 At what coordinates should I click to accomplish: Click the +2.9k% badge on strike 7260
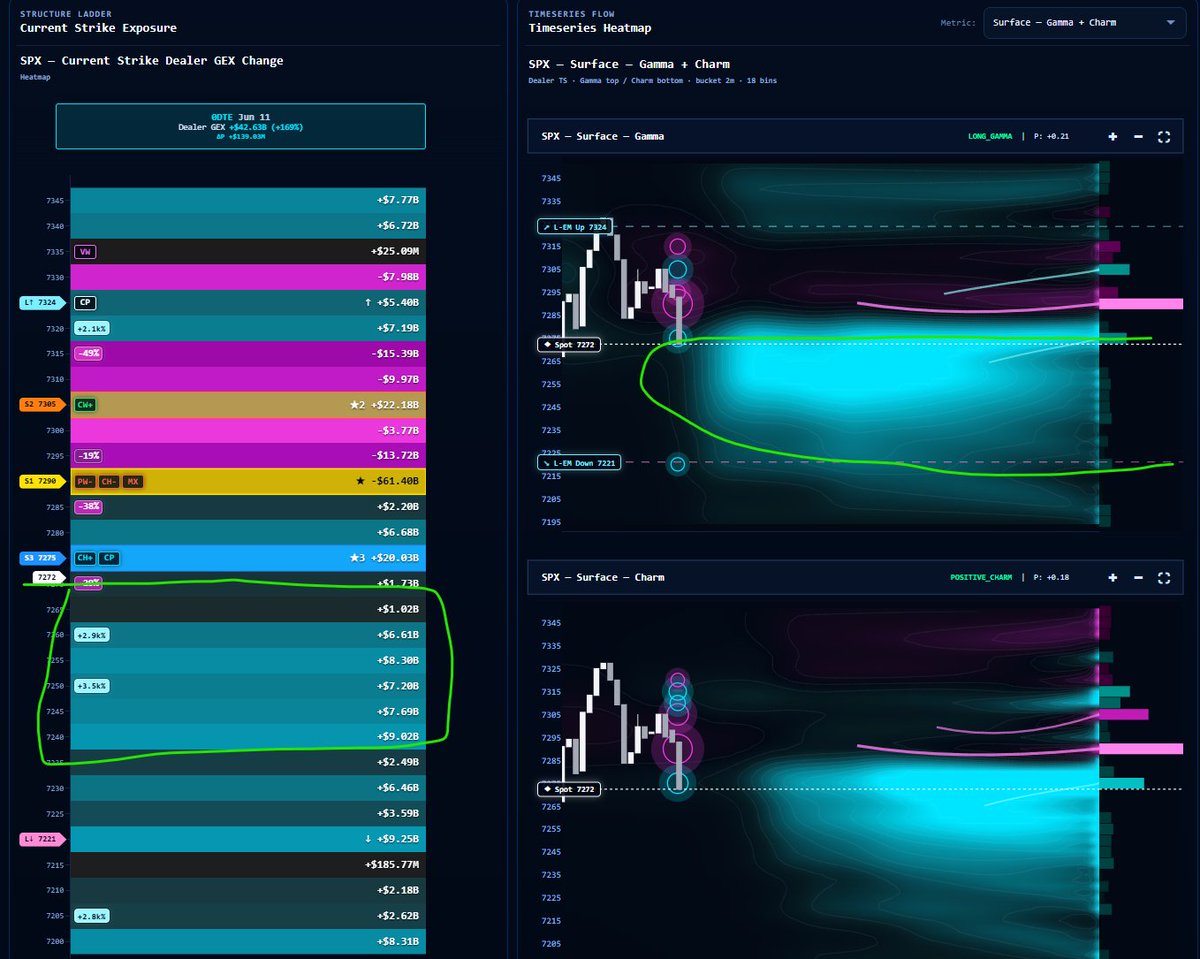[x=91, y=635]
